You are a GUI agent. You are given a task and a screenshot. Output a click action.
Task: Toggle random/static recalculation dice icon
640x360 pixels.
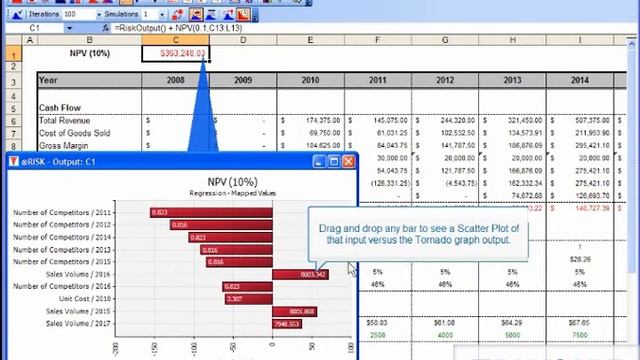[178, 15]
